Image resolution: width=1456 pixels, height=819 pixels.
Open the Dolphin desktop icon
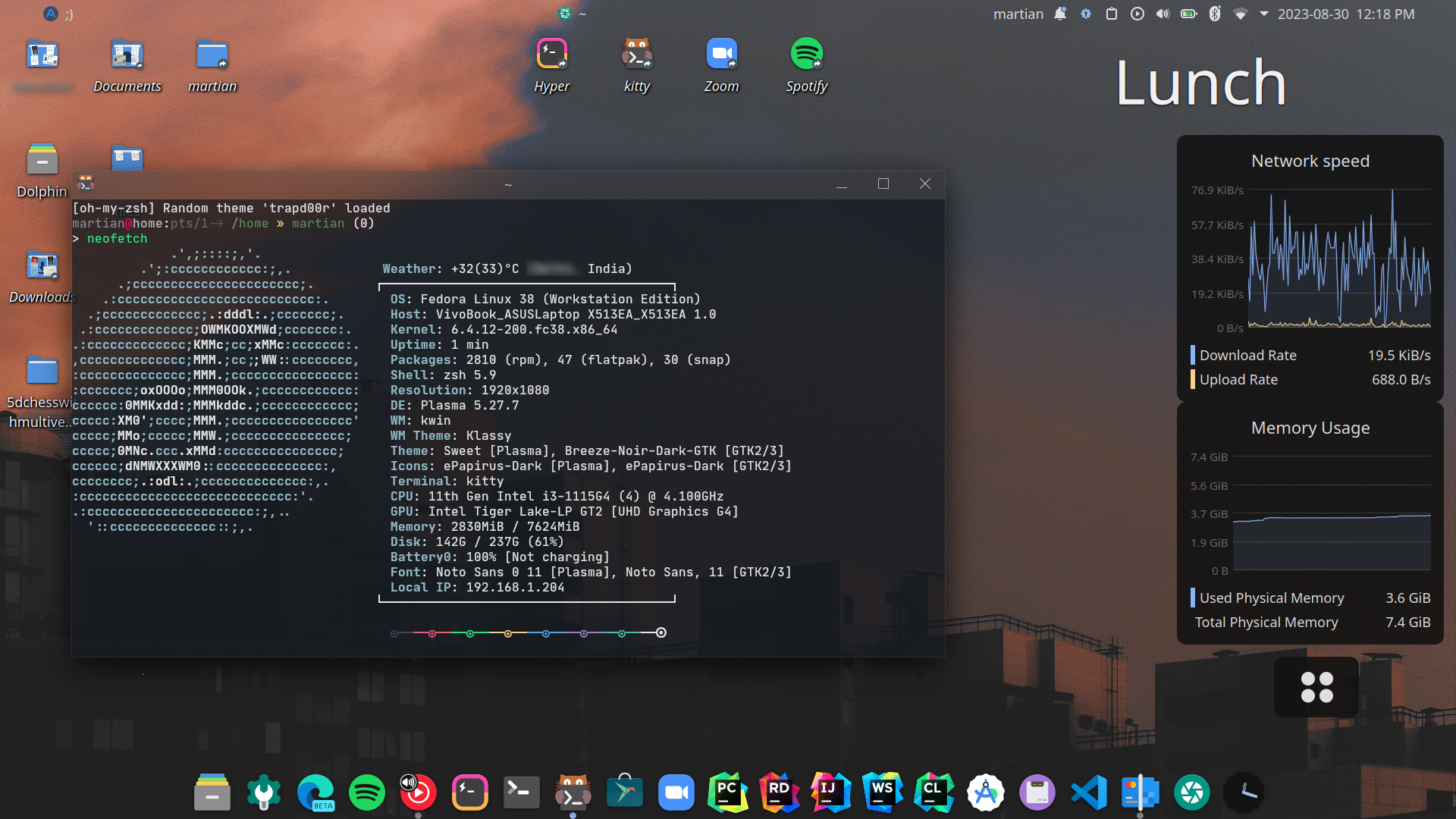42,171
